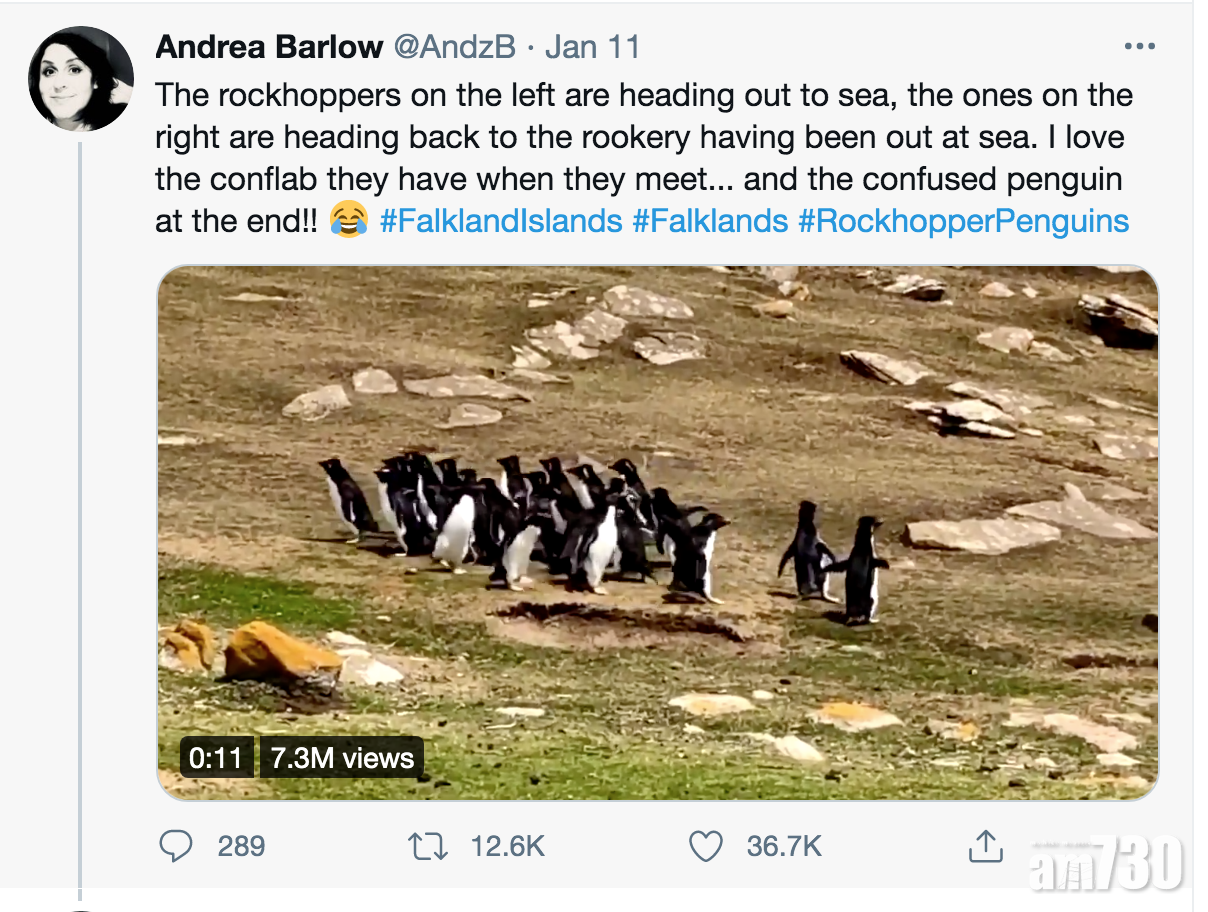Open the #FalklandIslands hashtag
Image resolution: width=1208 pixels, height=912 pixels.
pos(501,221)
